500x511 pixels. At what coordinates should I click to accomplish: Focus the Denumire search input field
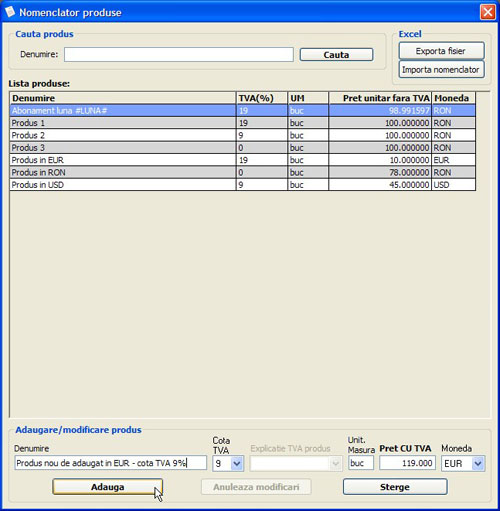click(179, 54)
